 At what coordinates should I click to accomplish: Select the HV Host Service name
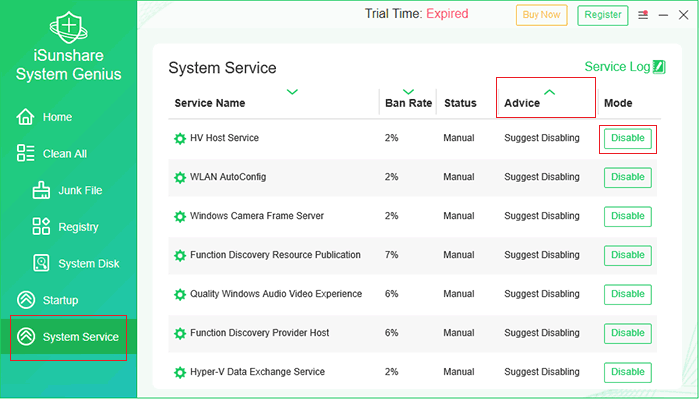pyautogui.click(x=224, y=138)
